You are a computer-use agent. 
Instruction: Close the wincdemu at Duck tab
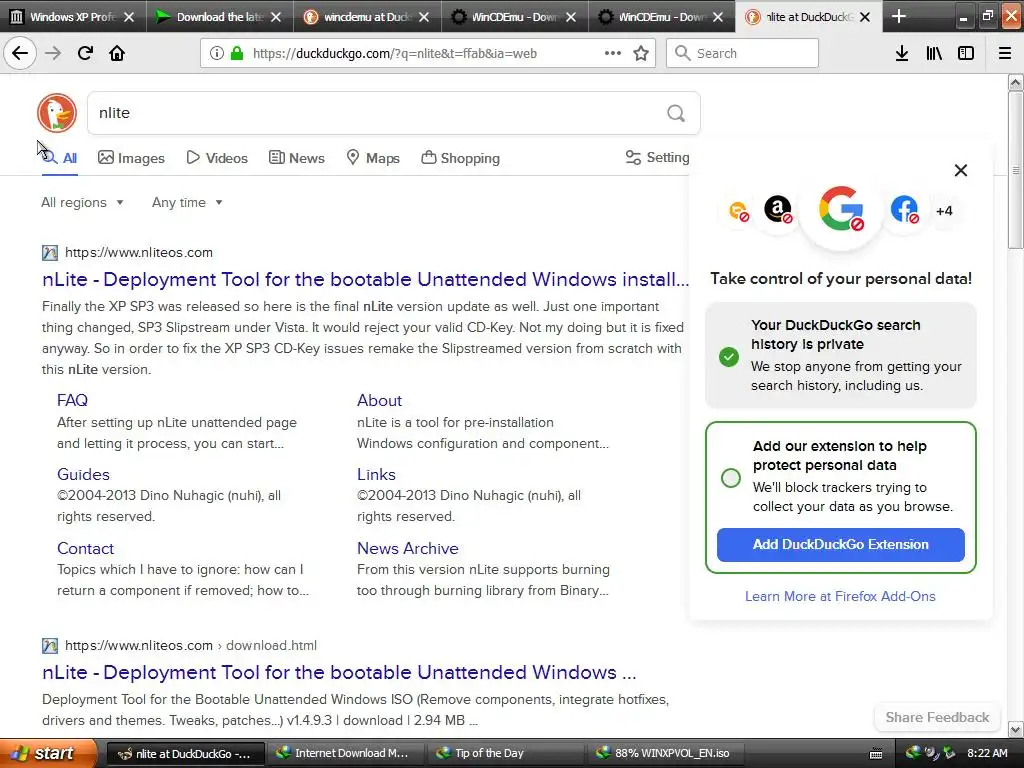424,17
